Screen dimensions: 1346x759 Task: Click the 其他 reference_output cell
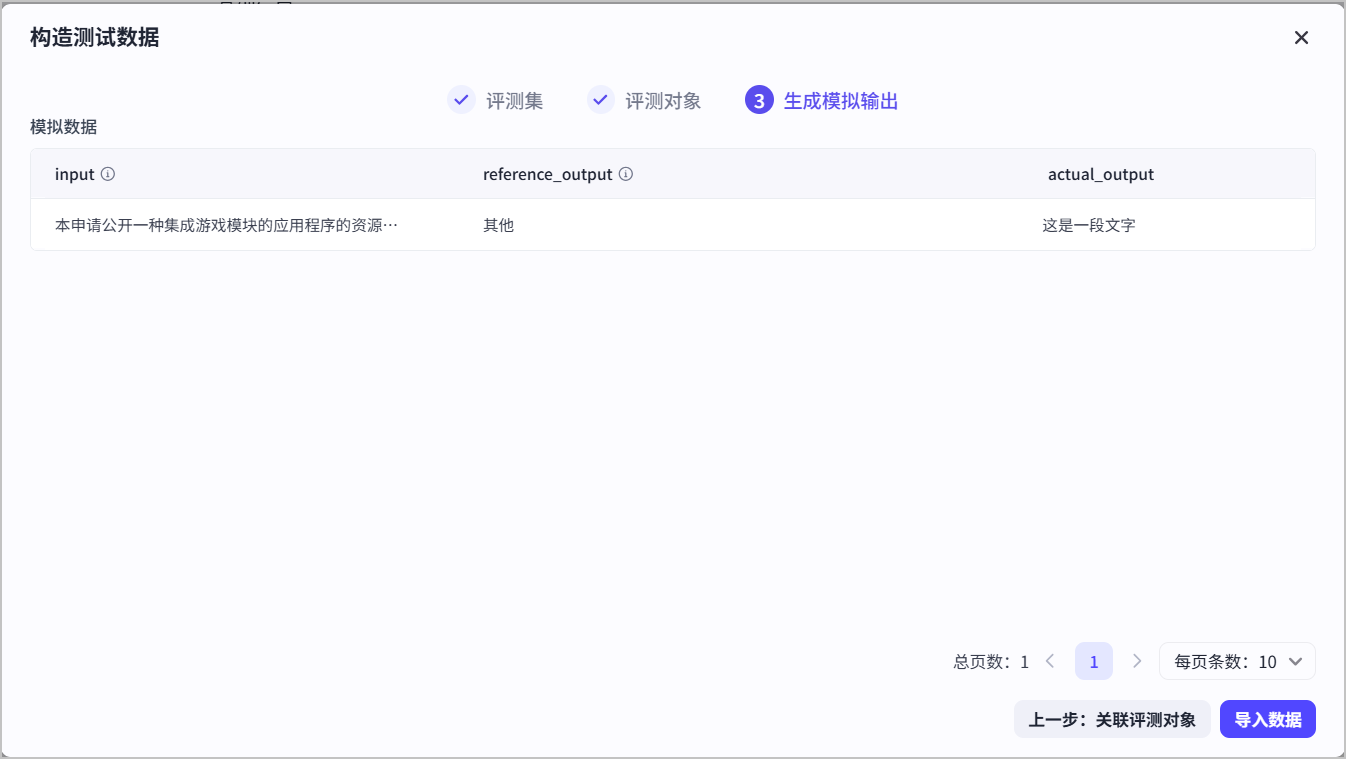pyautogui.click(x=498, y=225)
